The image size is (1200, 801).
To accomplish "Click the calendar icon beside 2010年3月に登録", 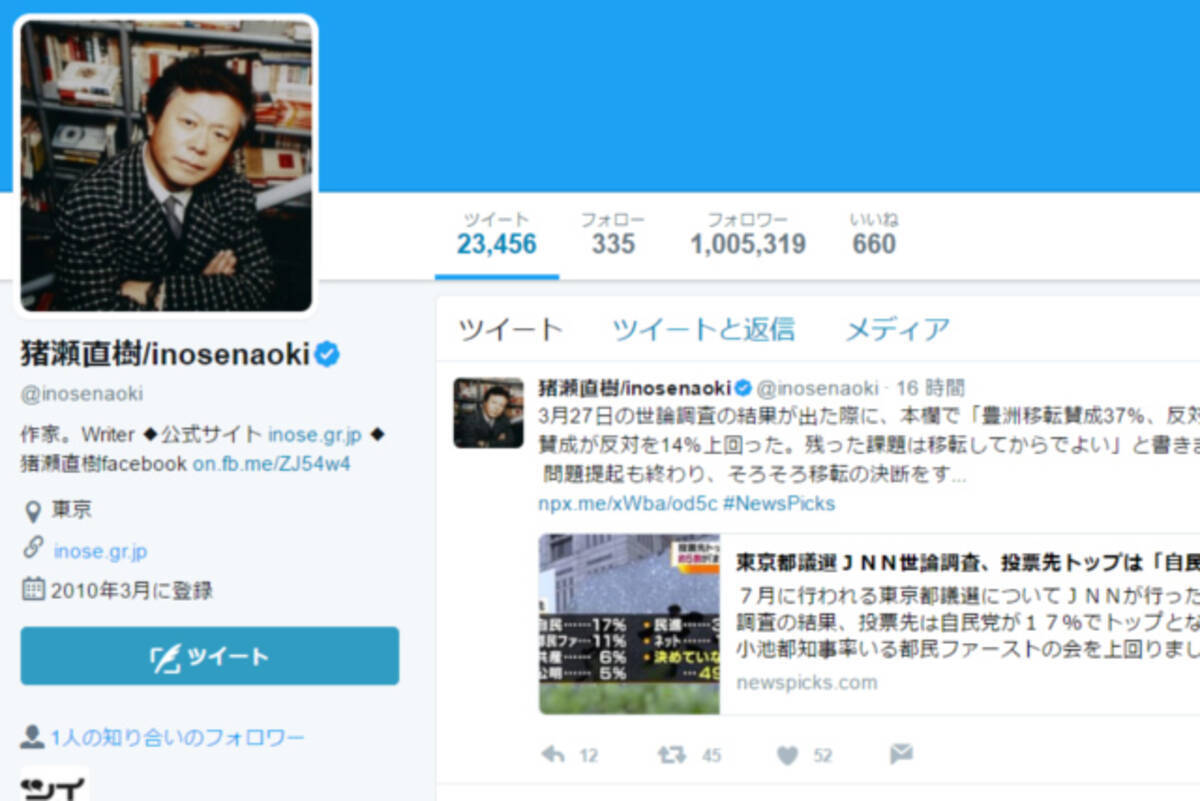I will [33, 589].
